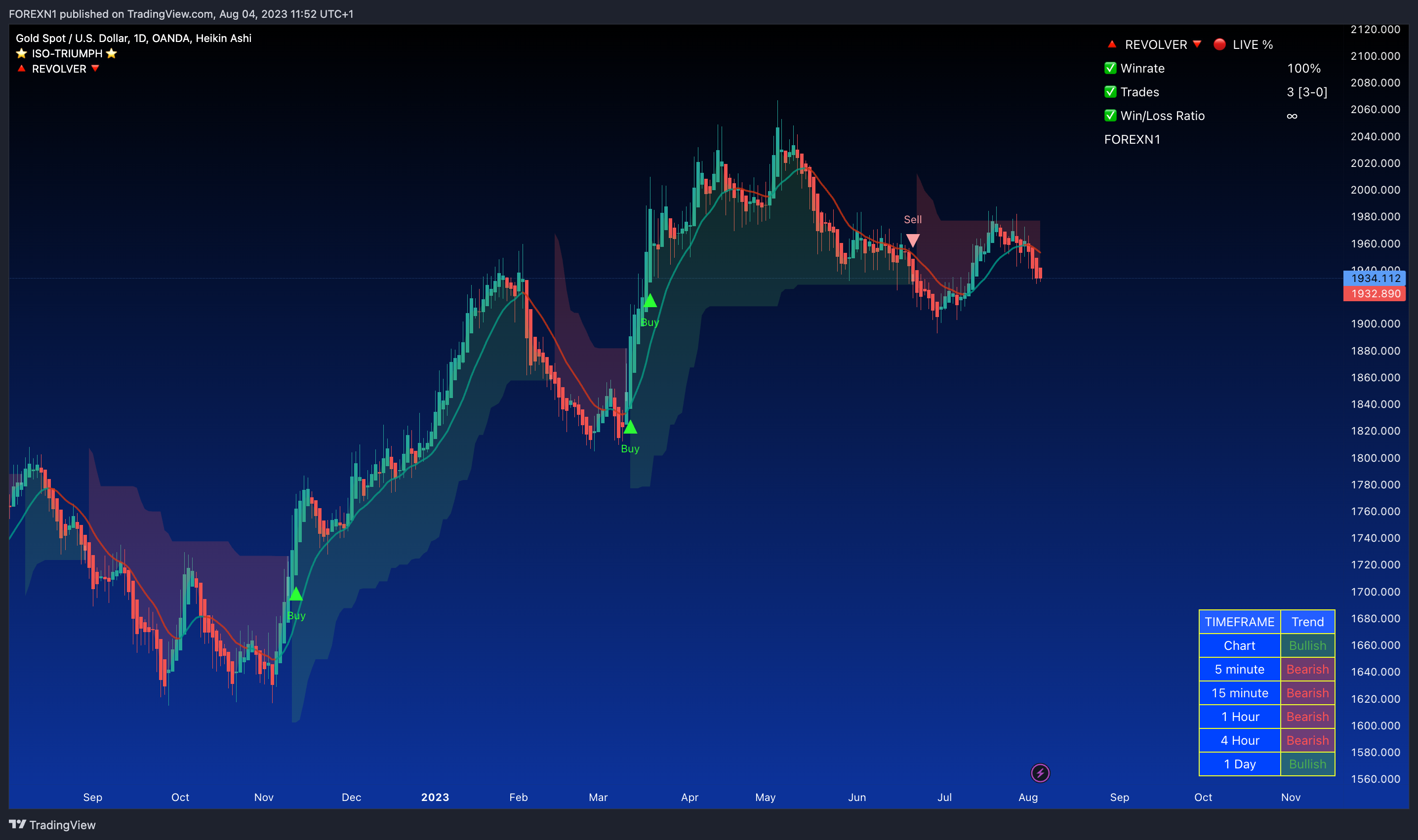Click the 100% winrate value

1303,68
